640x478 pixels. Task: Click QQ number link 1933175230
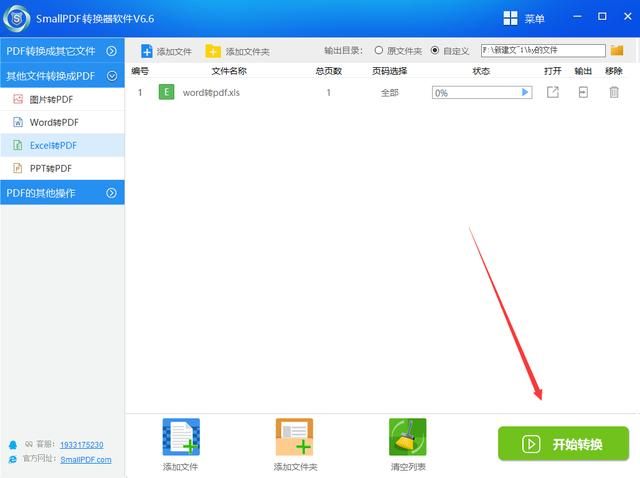pos(82,445)
